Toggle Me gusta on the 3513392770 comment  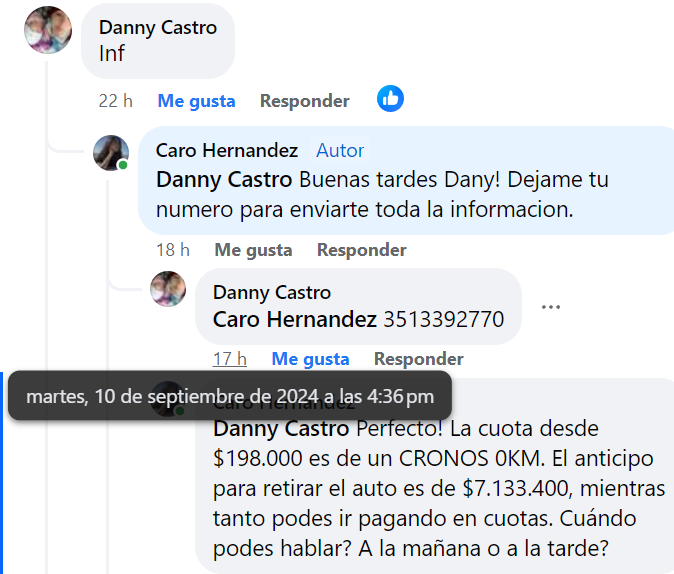point(310,359)
